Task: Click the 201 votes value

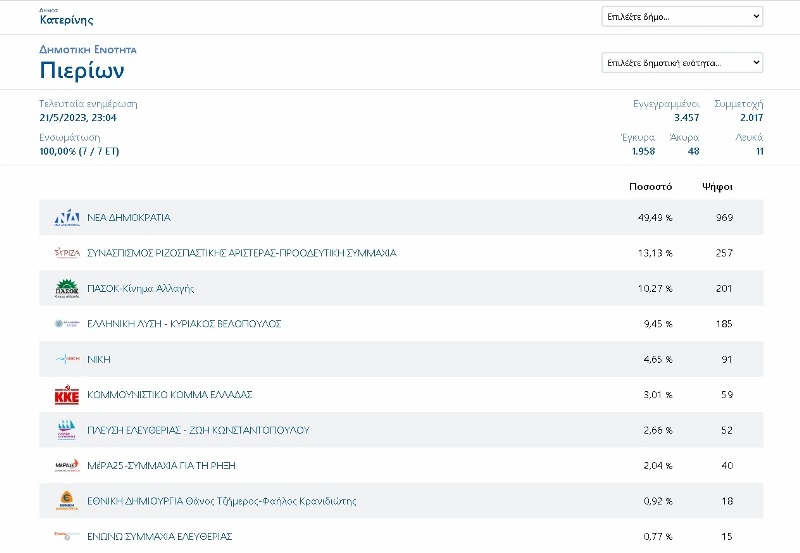Action: pos(724,289)
